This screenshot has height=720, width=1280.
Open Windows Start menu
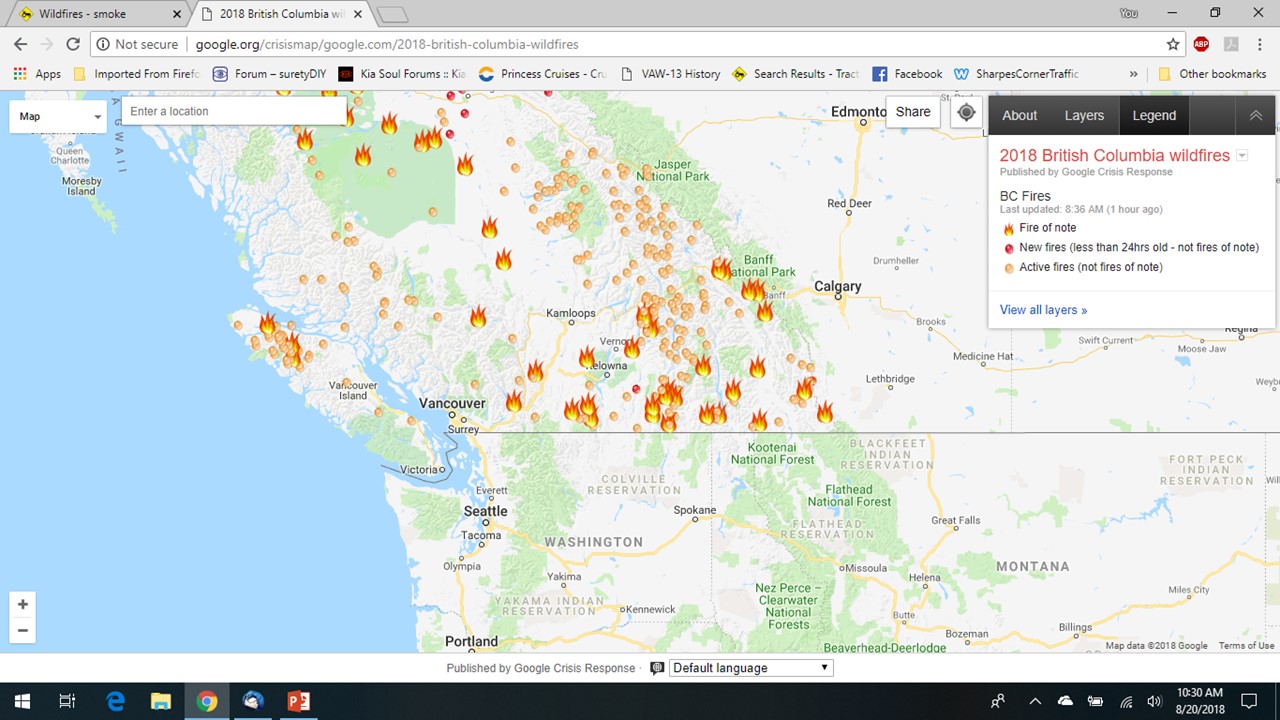(22, 701)
